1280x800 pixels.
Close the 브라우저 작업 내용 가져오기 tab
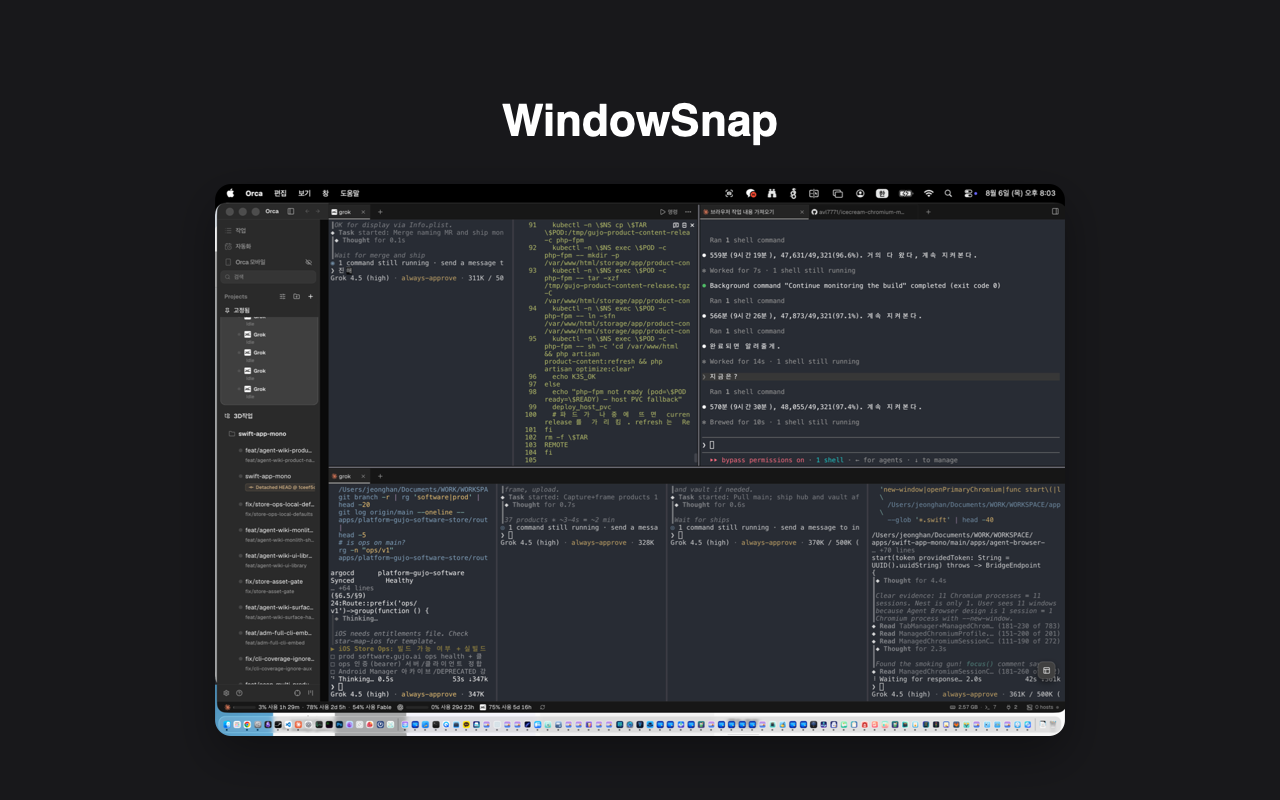[x=802, y=212]
